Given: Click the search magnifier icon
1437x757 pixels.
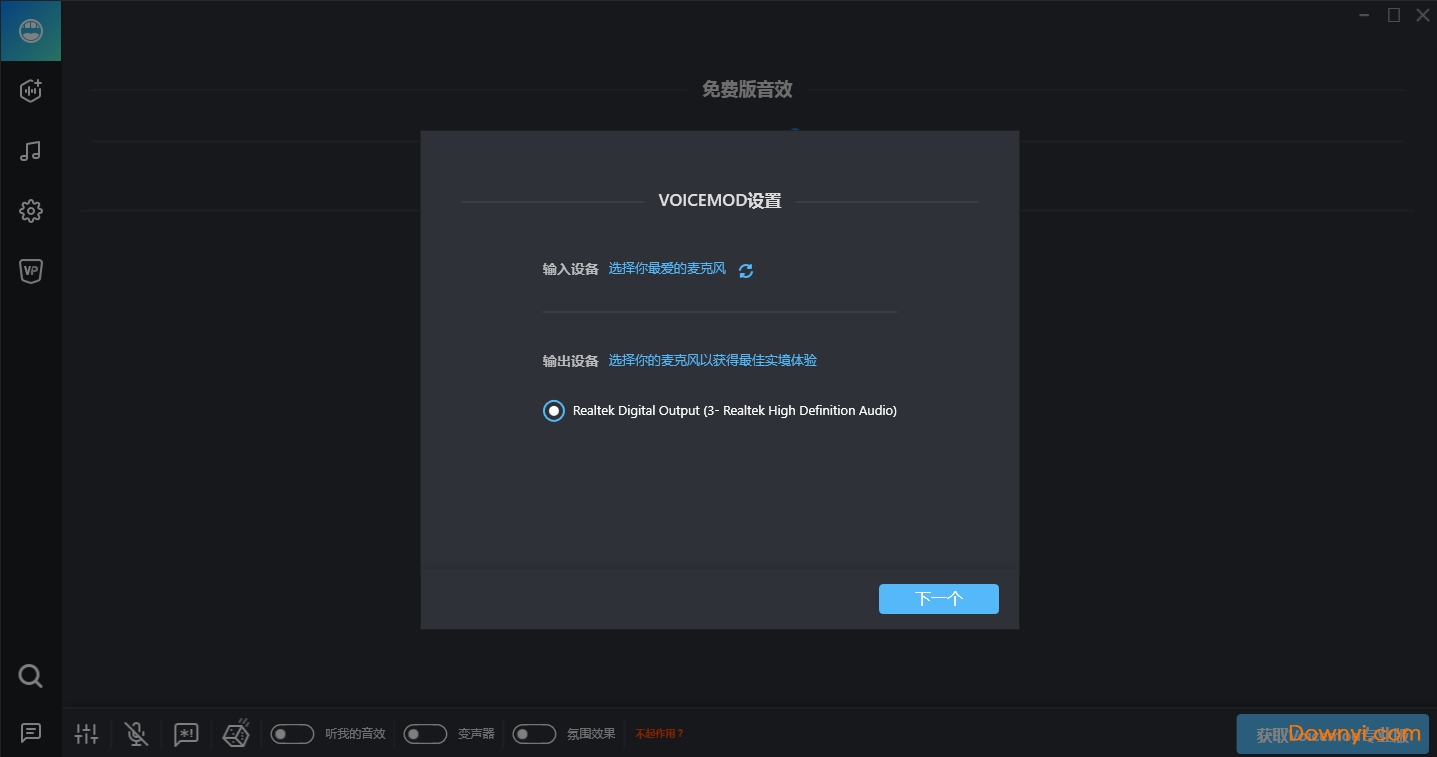Looking at the screenshot, I should [x=30, y=676].
